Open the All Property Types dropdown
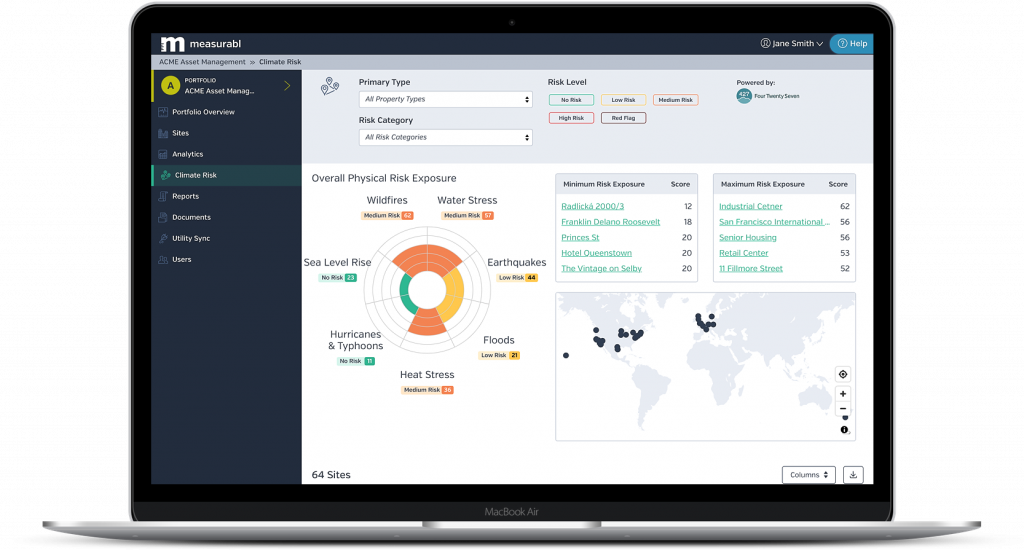Screen dimensions: 1024x550 click(445, 100)
